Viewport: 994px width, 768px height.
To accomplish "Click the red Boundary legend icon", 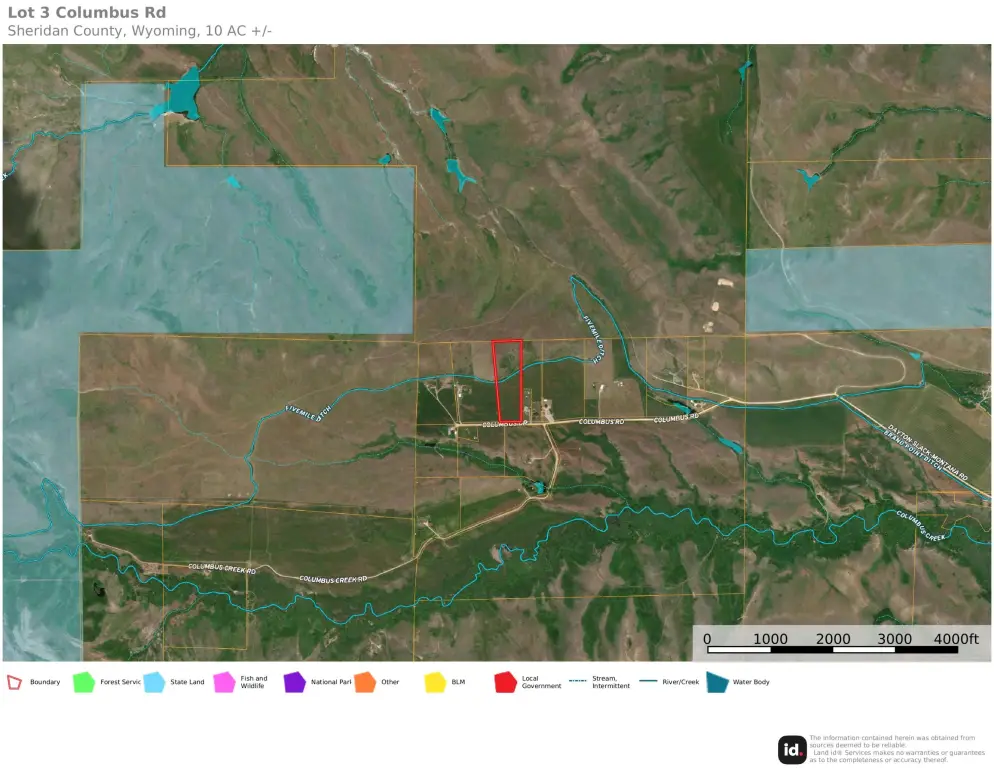I will click(14, 682).
